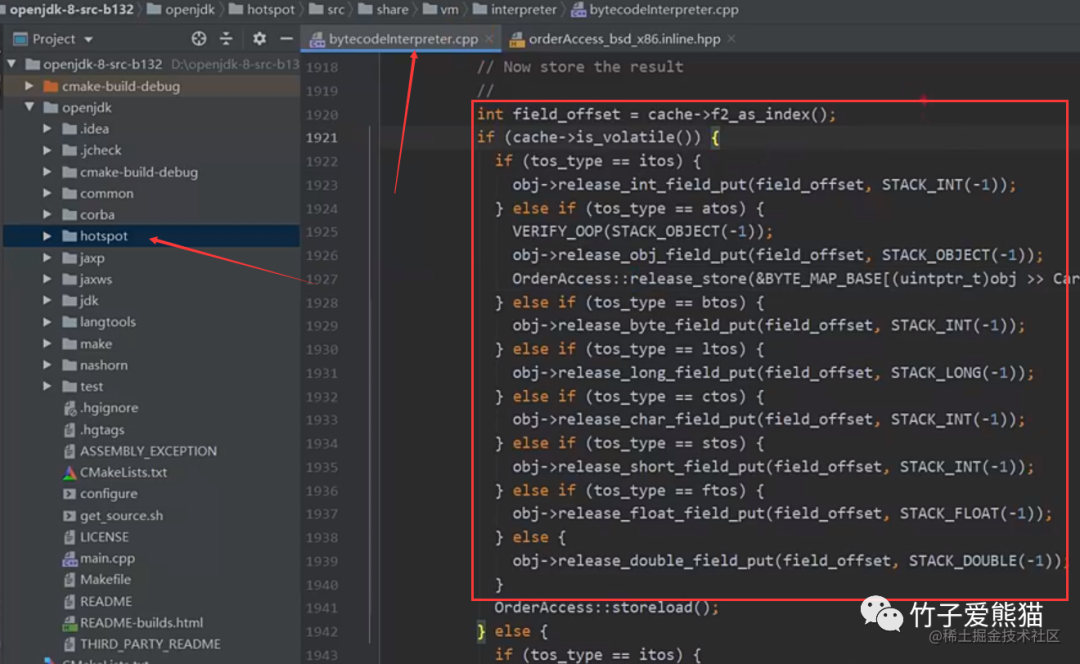1080x664 pixels.
Task: Click the locate current file target icon
Action: [x=198, y=39]
